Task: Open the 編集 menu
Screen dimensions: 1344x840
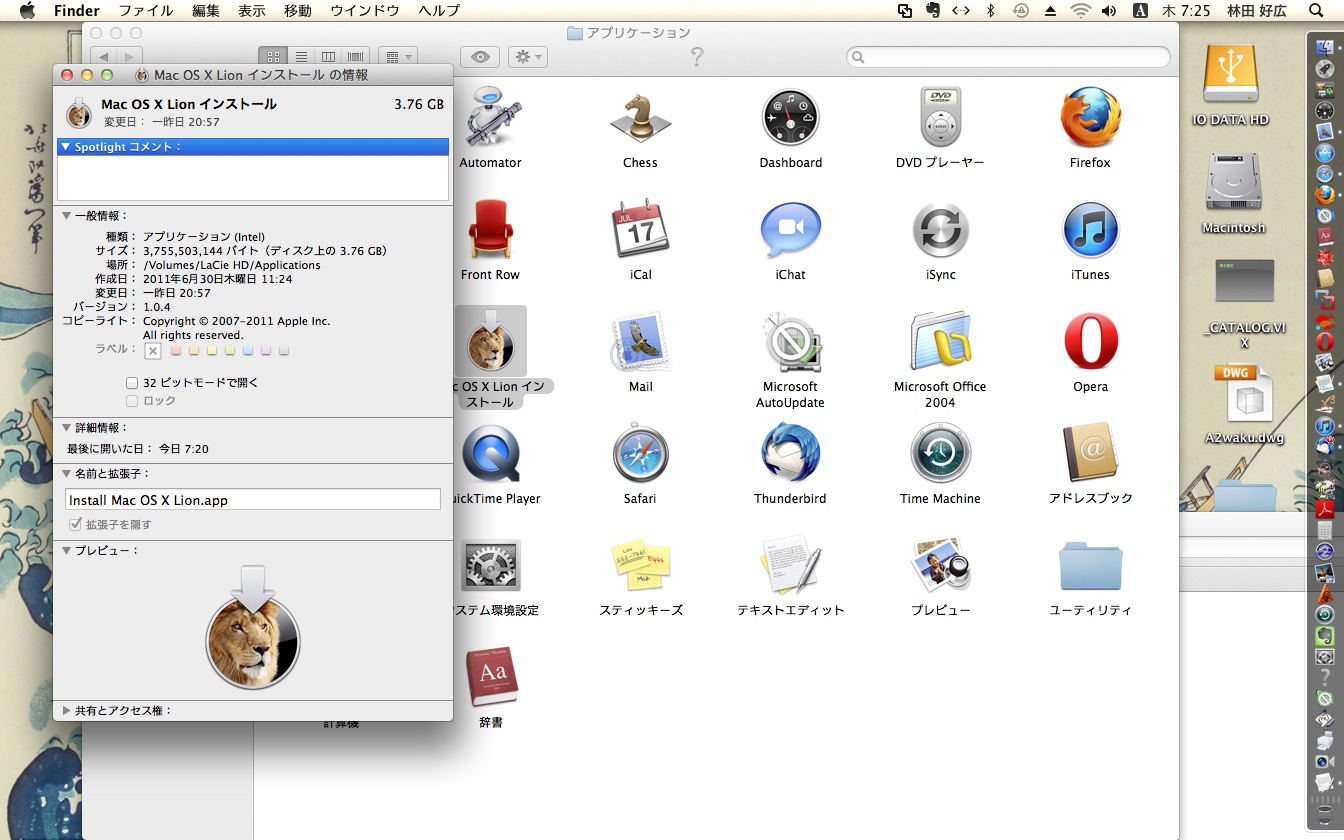Action: (x=206, y=11)
